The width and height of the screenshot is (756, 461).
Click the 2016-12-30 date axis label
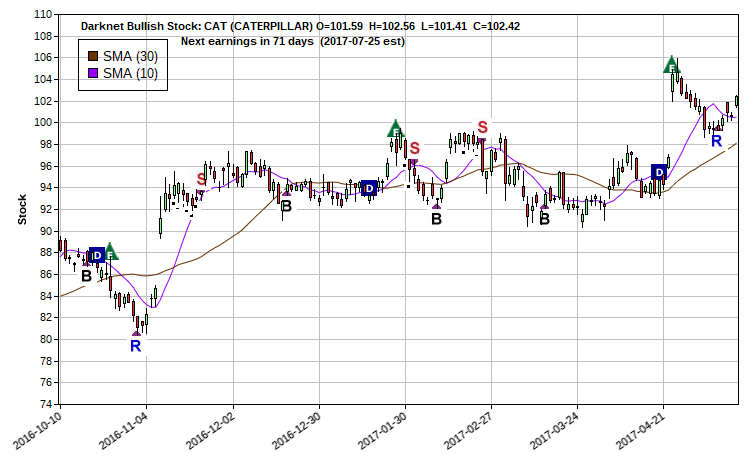click(297, 431)
